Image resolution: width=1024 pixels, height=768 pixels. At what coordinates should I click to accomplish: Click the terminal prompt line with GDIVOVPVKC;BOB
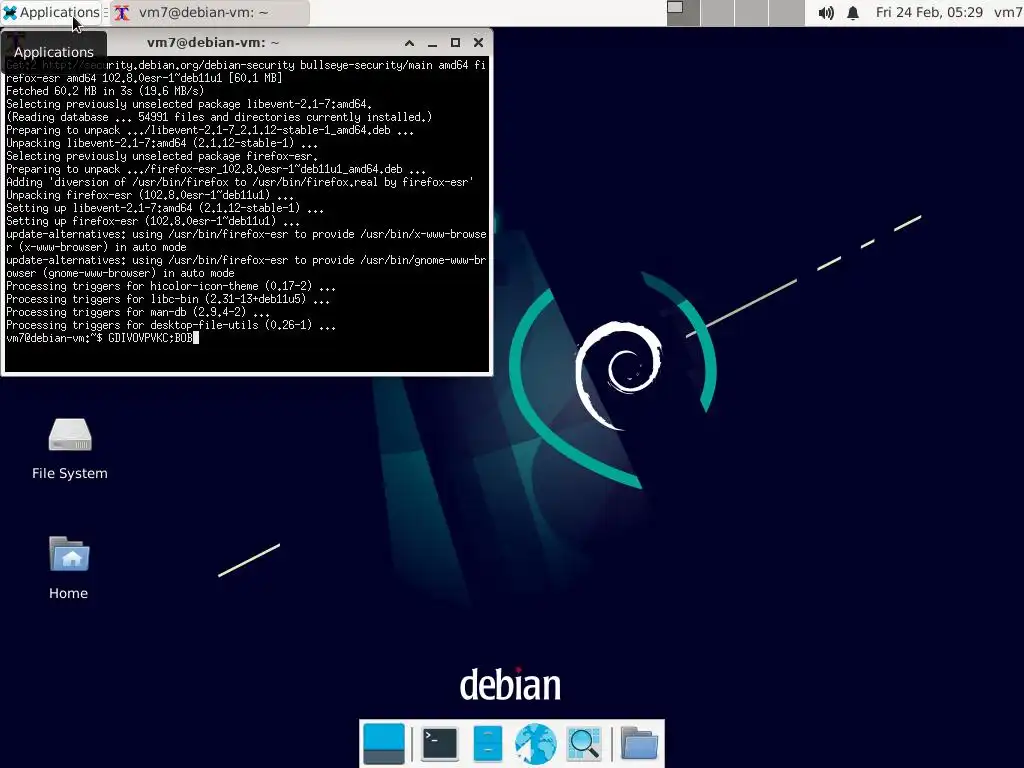[102, 338]
